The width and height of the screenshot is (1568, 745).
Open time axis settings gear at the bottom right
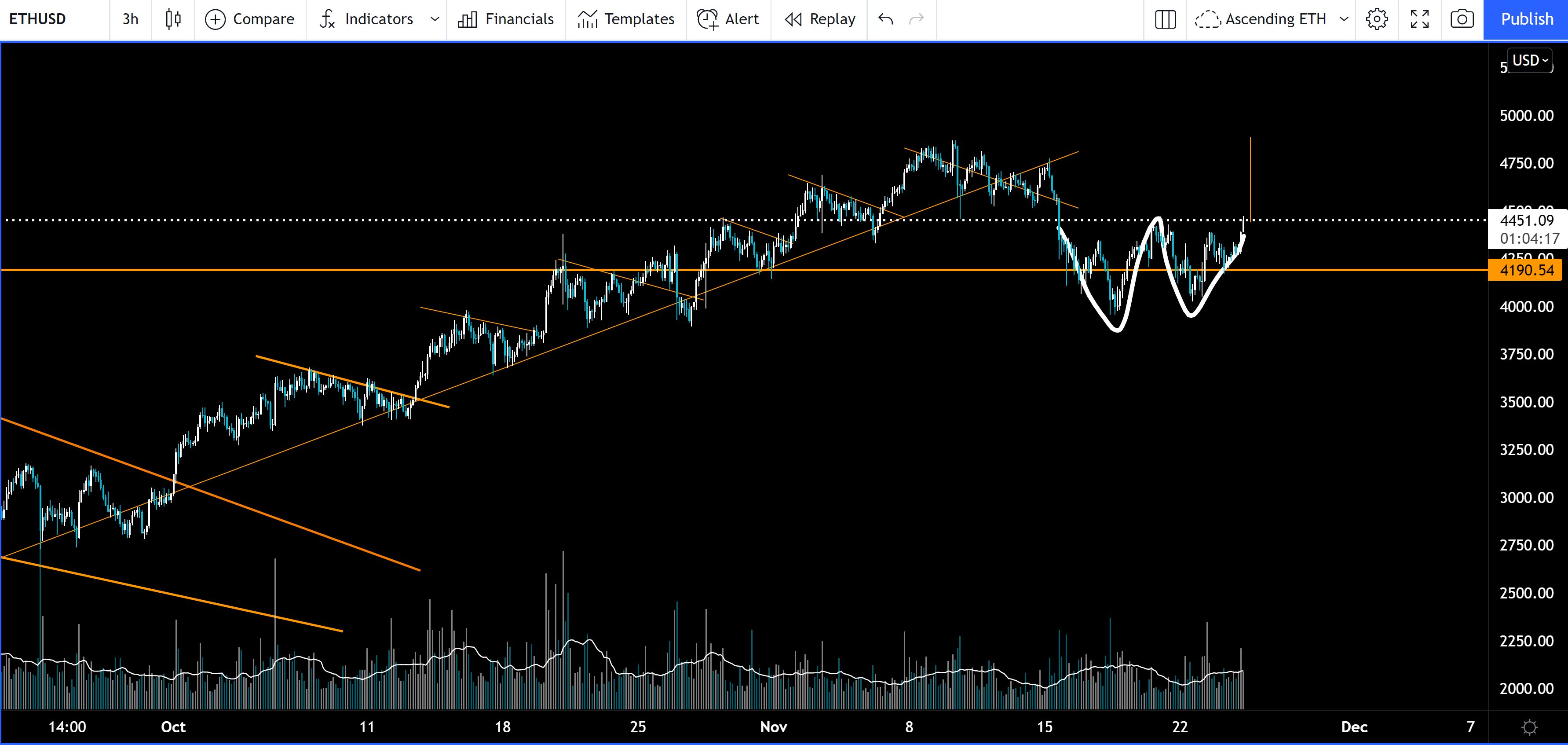click(x=1529, y=727)
